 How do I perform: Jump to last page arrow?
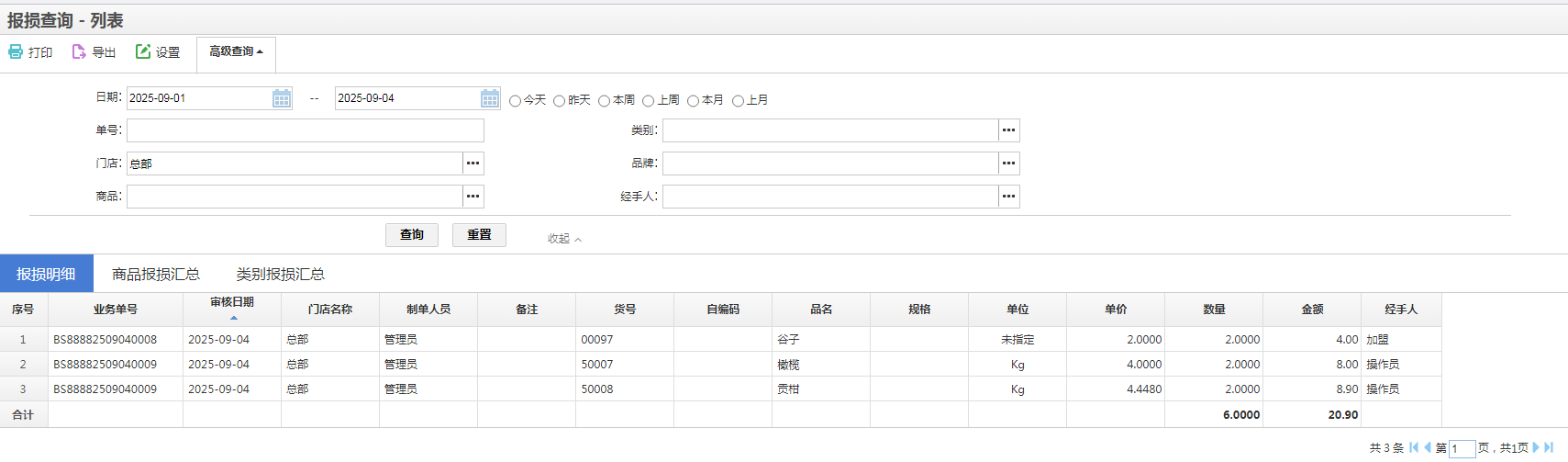[1549, 447]
